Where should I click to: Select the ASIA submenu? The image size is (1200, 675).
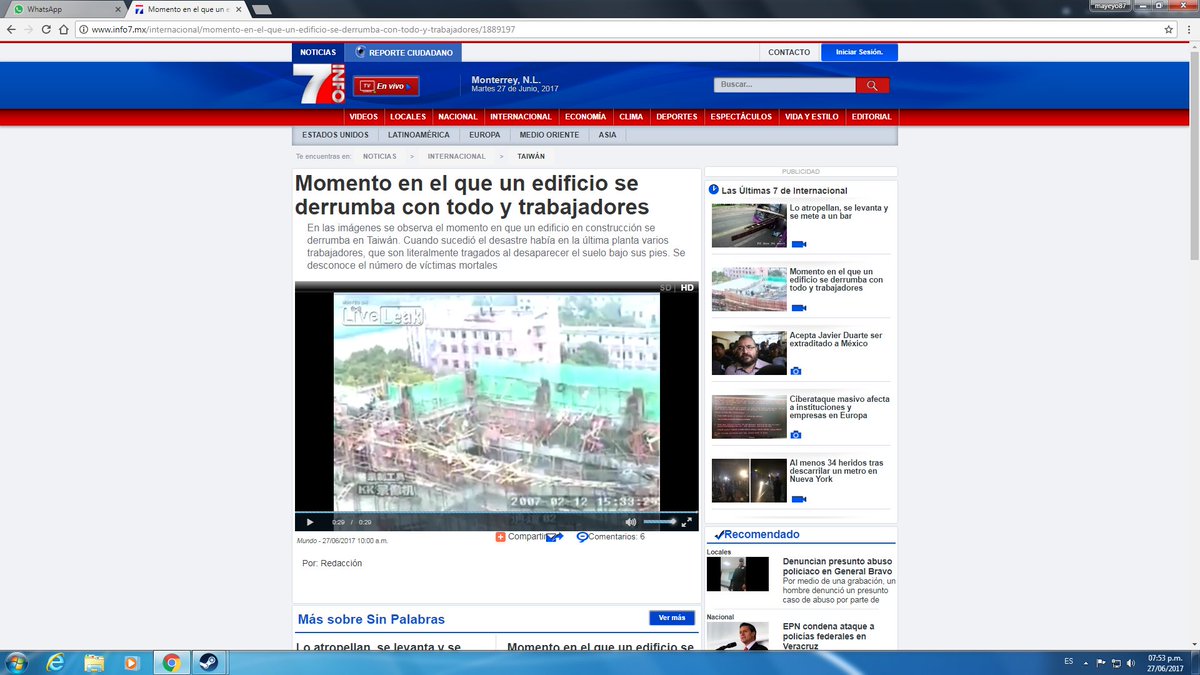608,135
